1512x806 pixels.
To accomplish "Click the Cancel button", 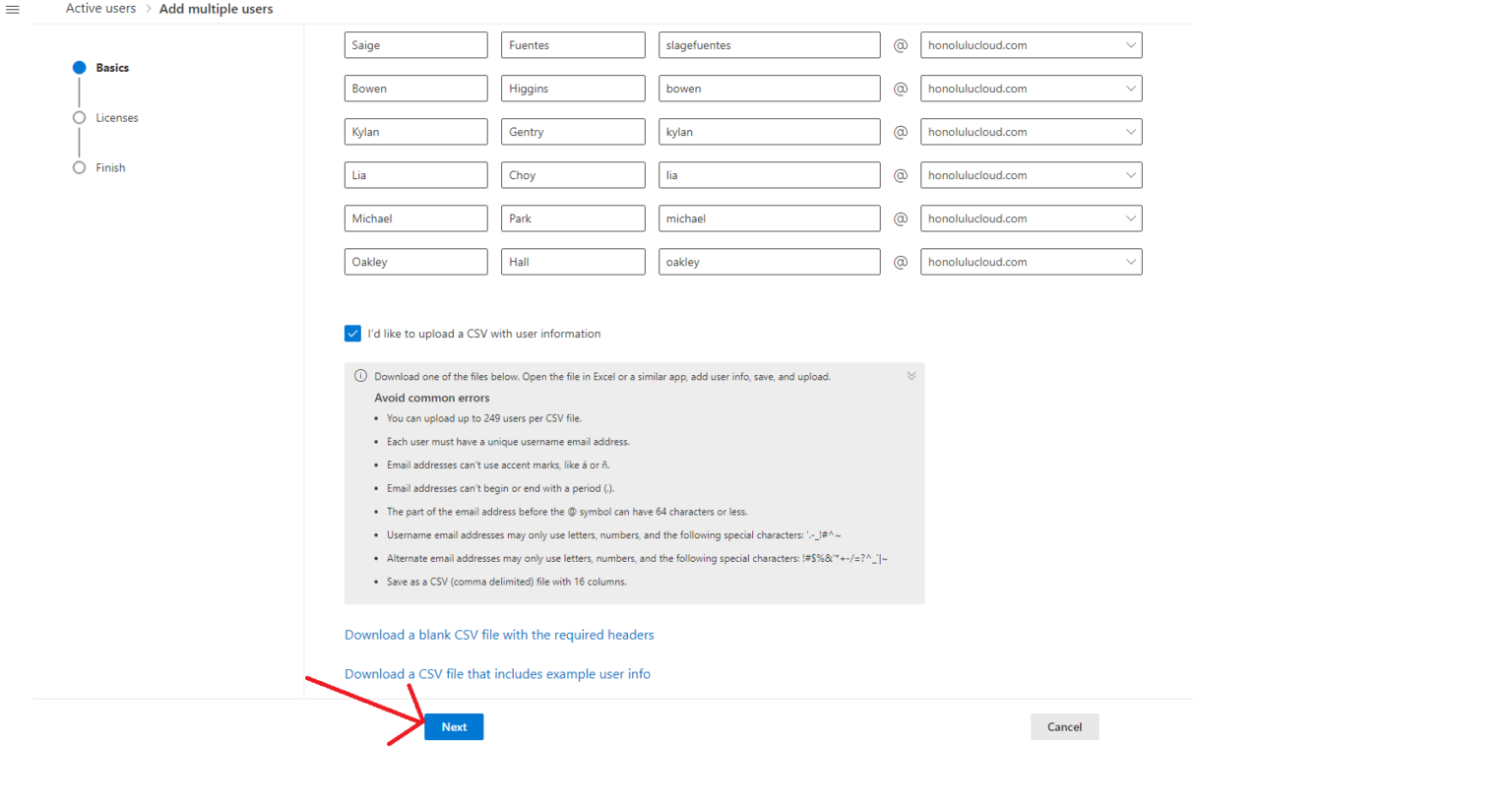I will point(1064,726).
